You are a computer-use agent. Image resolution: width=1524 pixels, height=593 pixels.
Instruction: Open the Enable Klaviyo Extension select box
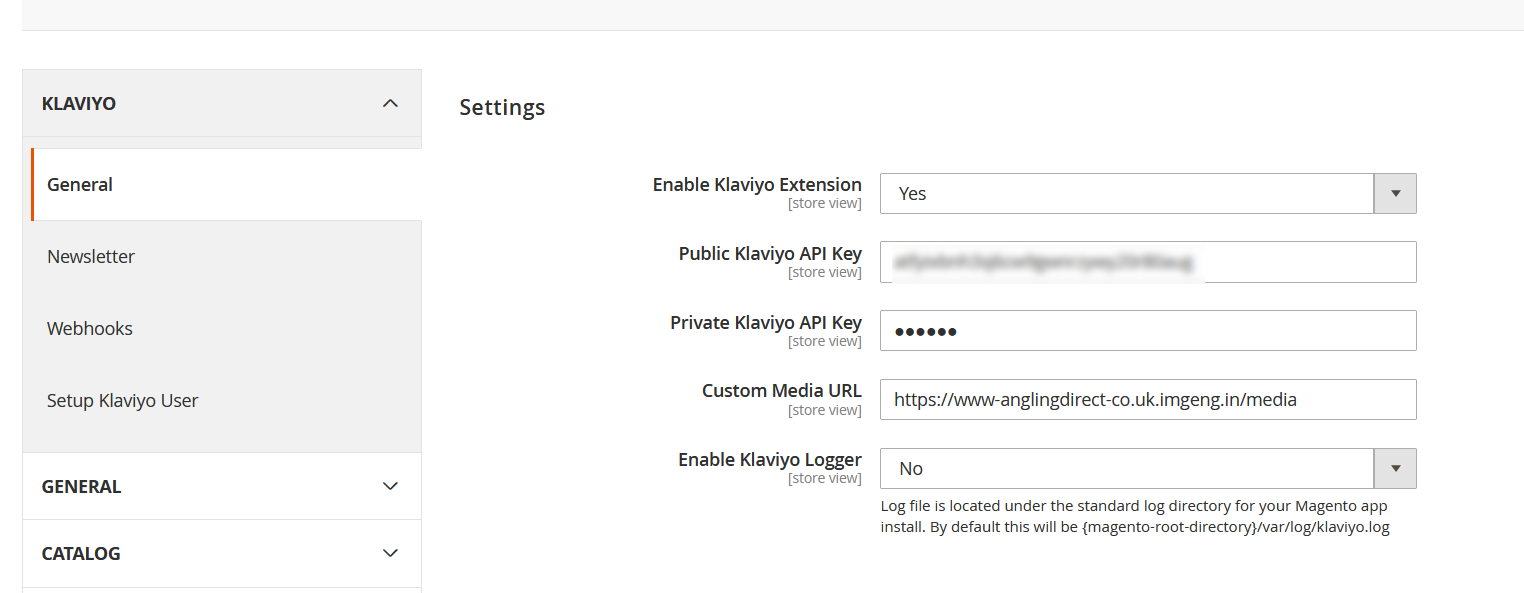tap(1148, 193)
